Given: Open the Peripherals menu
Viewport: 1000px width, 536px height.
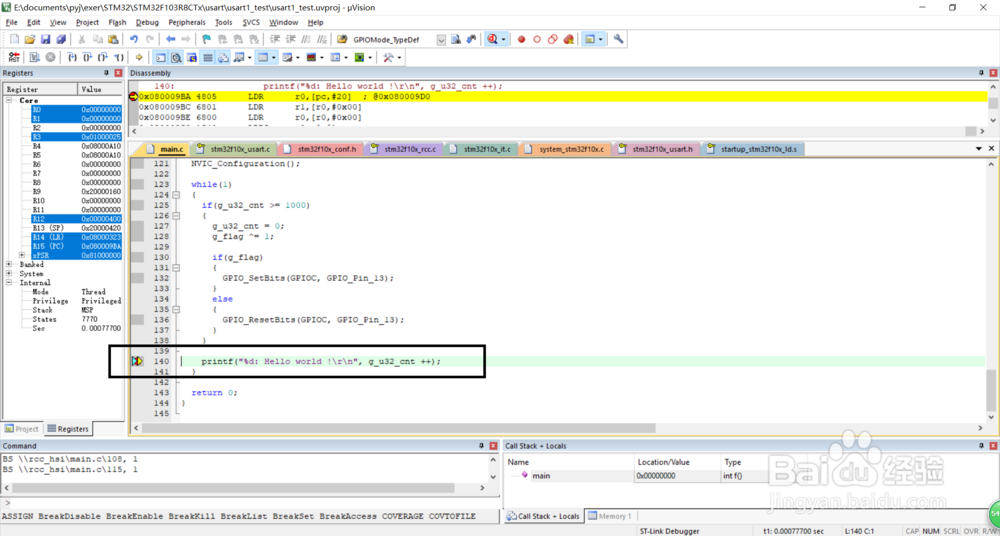Looking at the screenshot, I should (187, 22).
